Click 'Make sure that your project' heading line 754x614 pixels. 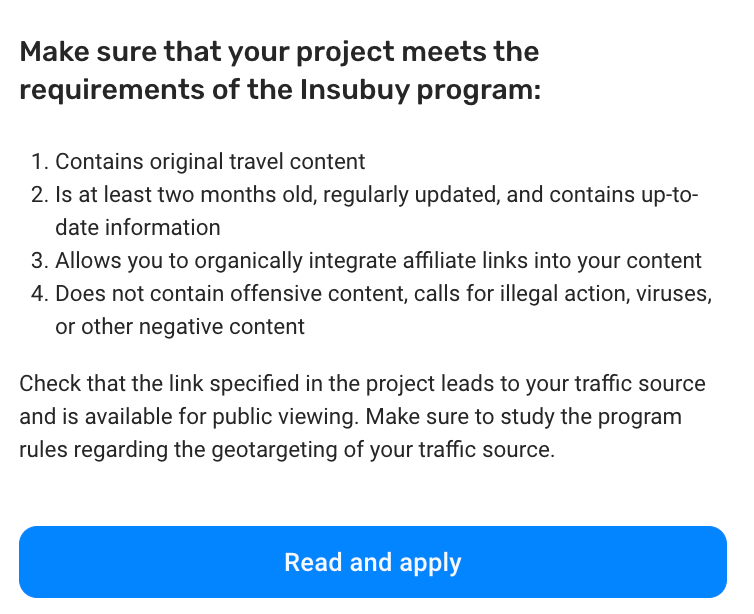pos(279,51)
